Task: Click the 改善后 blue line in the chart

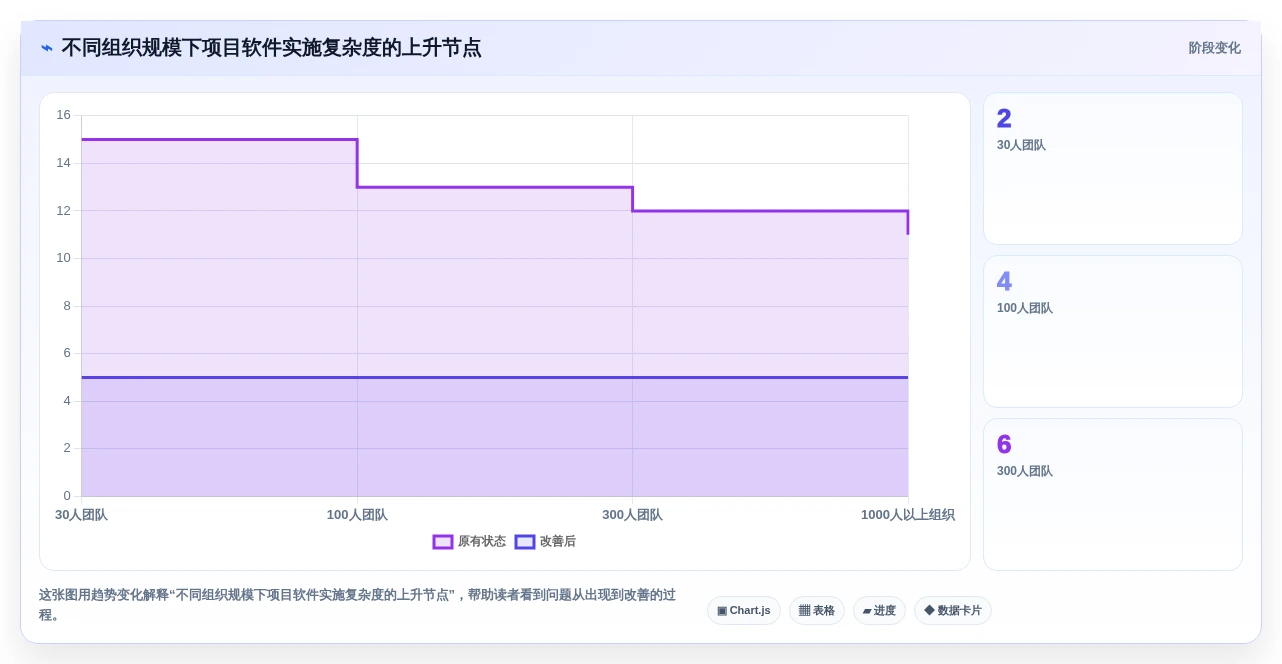Action: [495, 377]
